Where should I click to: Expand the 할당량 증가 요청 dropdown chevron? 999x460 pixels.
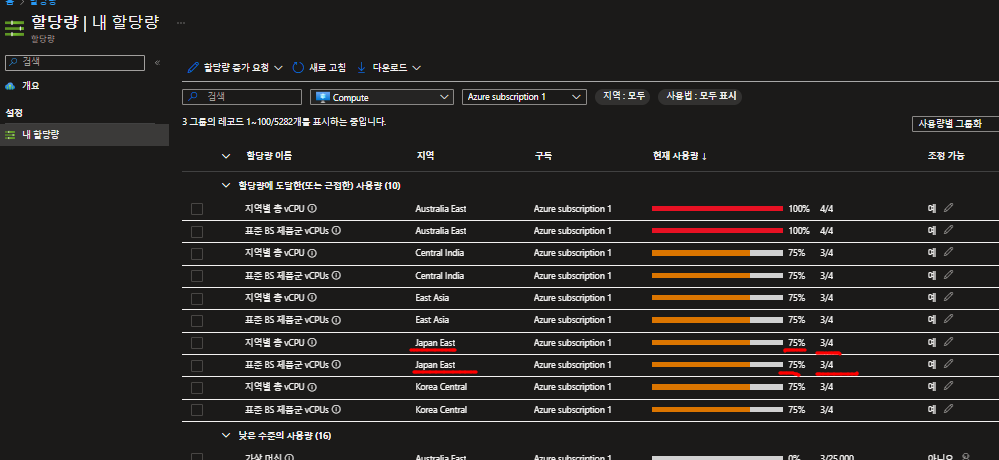278,68
